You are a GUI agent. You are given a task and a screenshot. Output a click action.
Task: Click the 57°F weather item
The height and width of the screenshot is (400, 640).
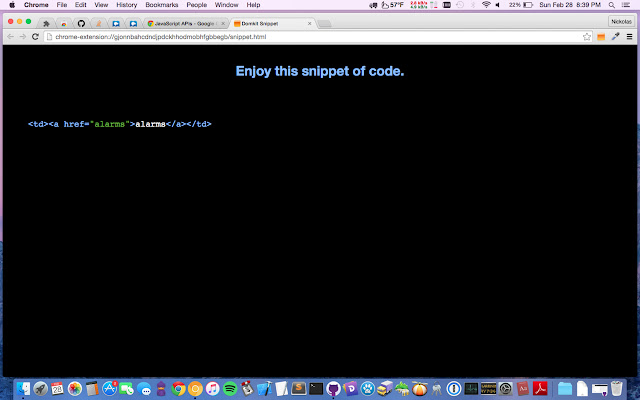392,5
